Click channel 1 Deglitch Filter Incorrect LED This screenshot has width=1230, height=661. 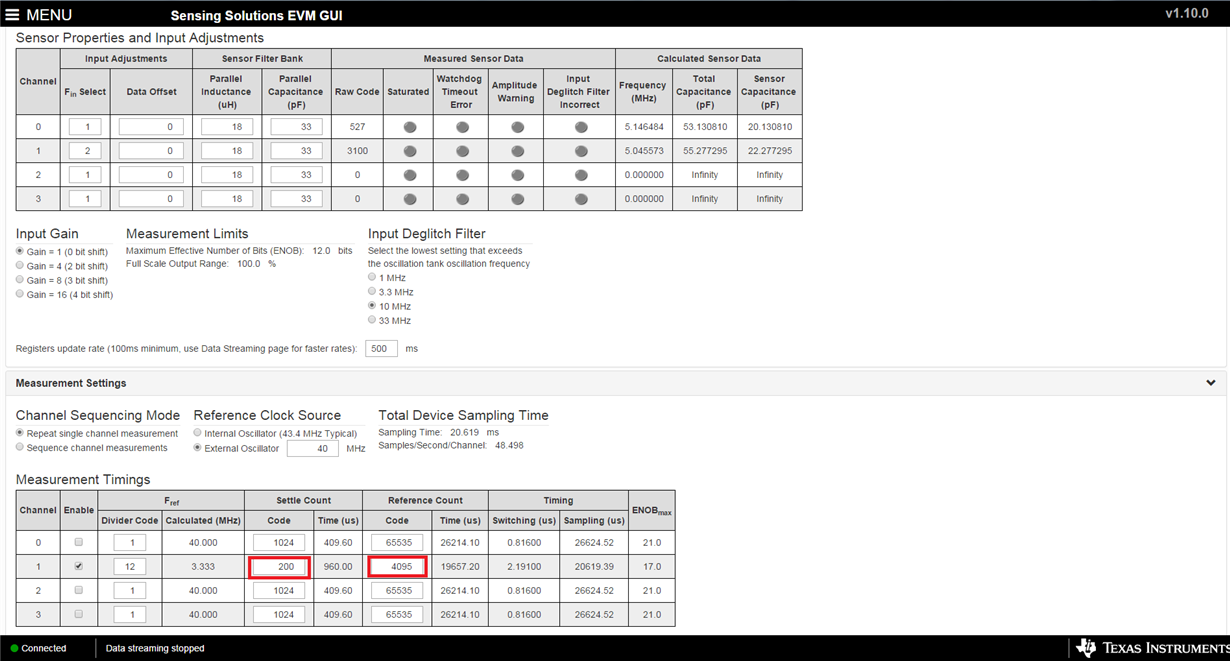[x=581, y=151]
